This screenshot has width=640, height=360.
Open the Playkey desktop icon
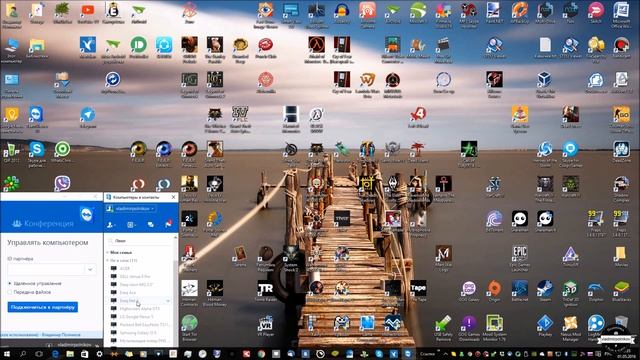(545, 325)
